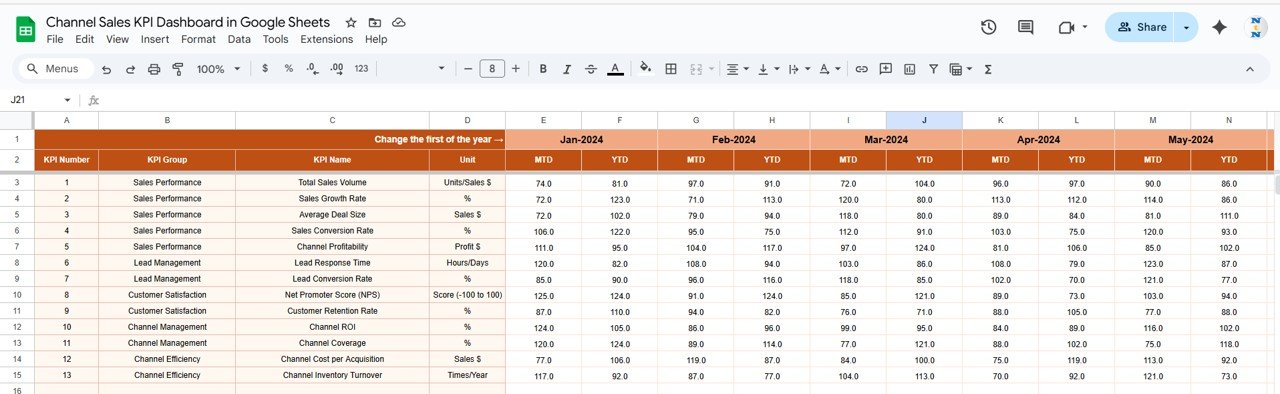This screenshot has width=1280, height=394.
Task: Open the Google Sheets home icon
Action: coord(26,29)
